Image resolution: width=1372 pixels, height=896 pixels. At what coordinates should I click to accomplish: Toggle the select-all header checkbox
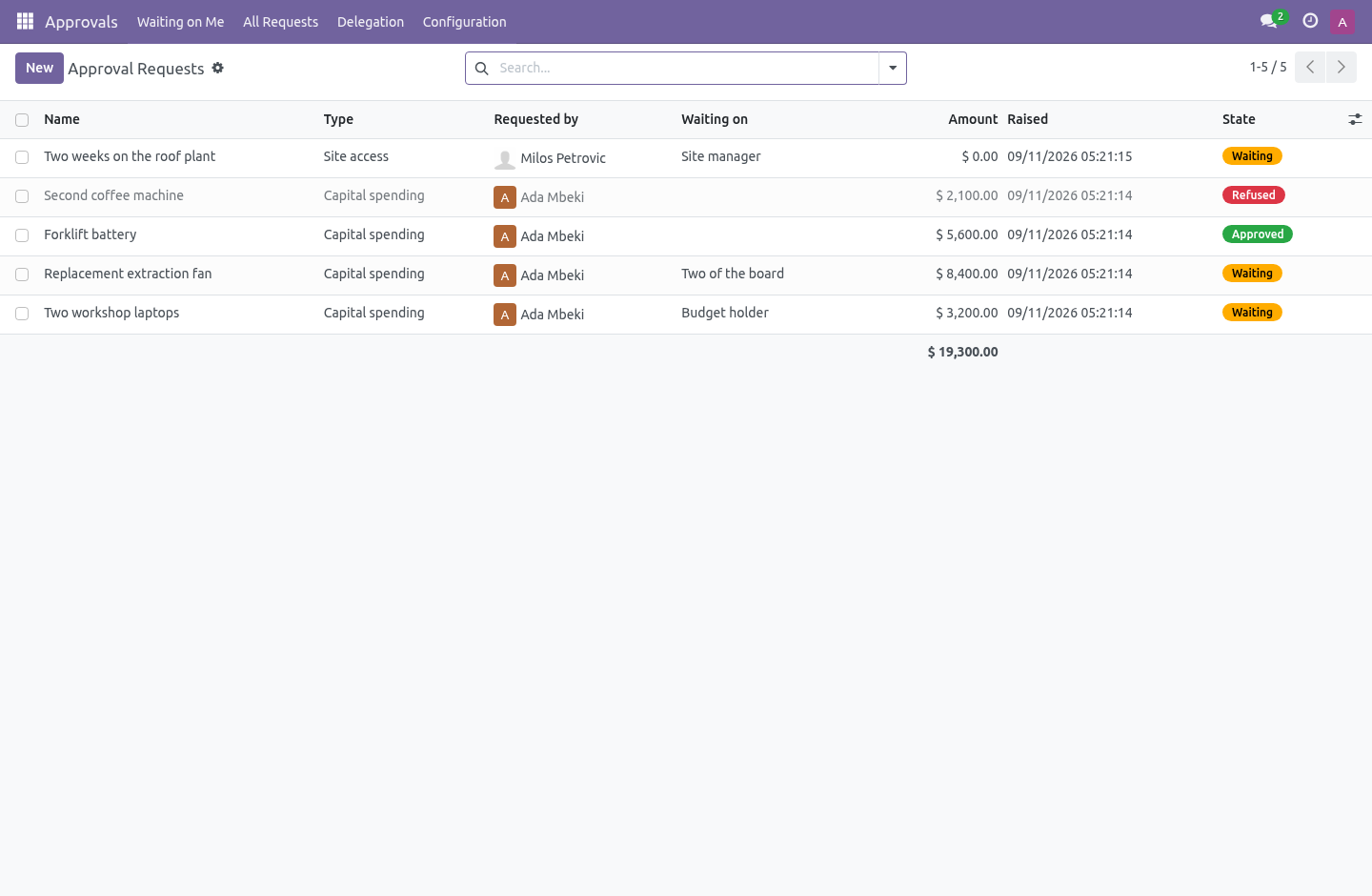(x=22, y=120)
